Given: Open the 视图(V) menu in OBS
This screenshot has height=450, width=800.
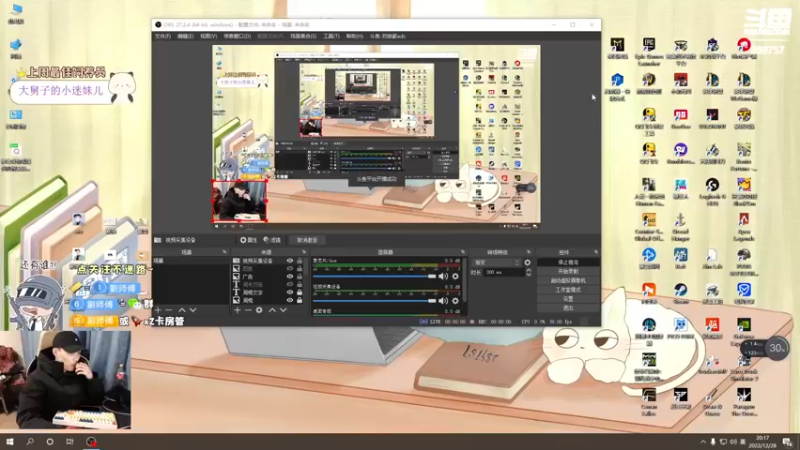Looking at the screenshot, I should (208, 36).
